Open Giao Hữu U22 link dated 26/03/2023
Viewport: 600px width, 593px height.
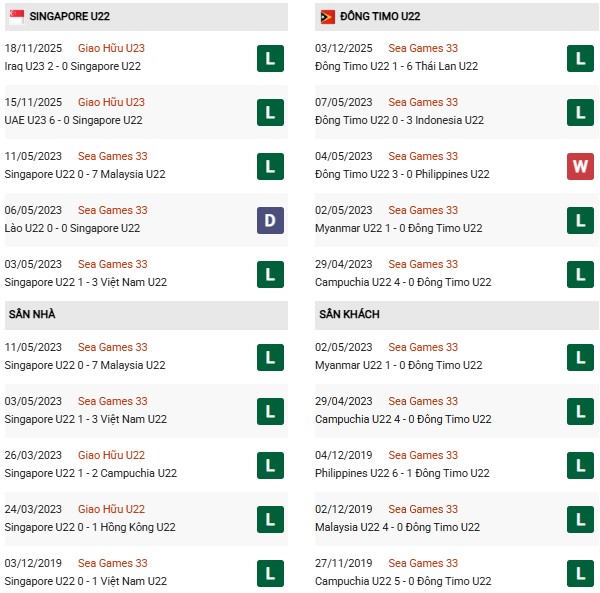(111, 455)
